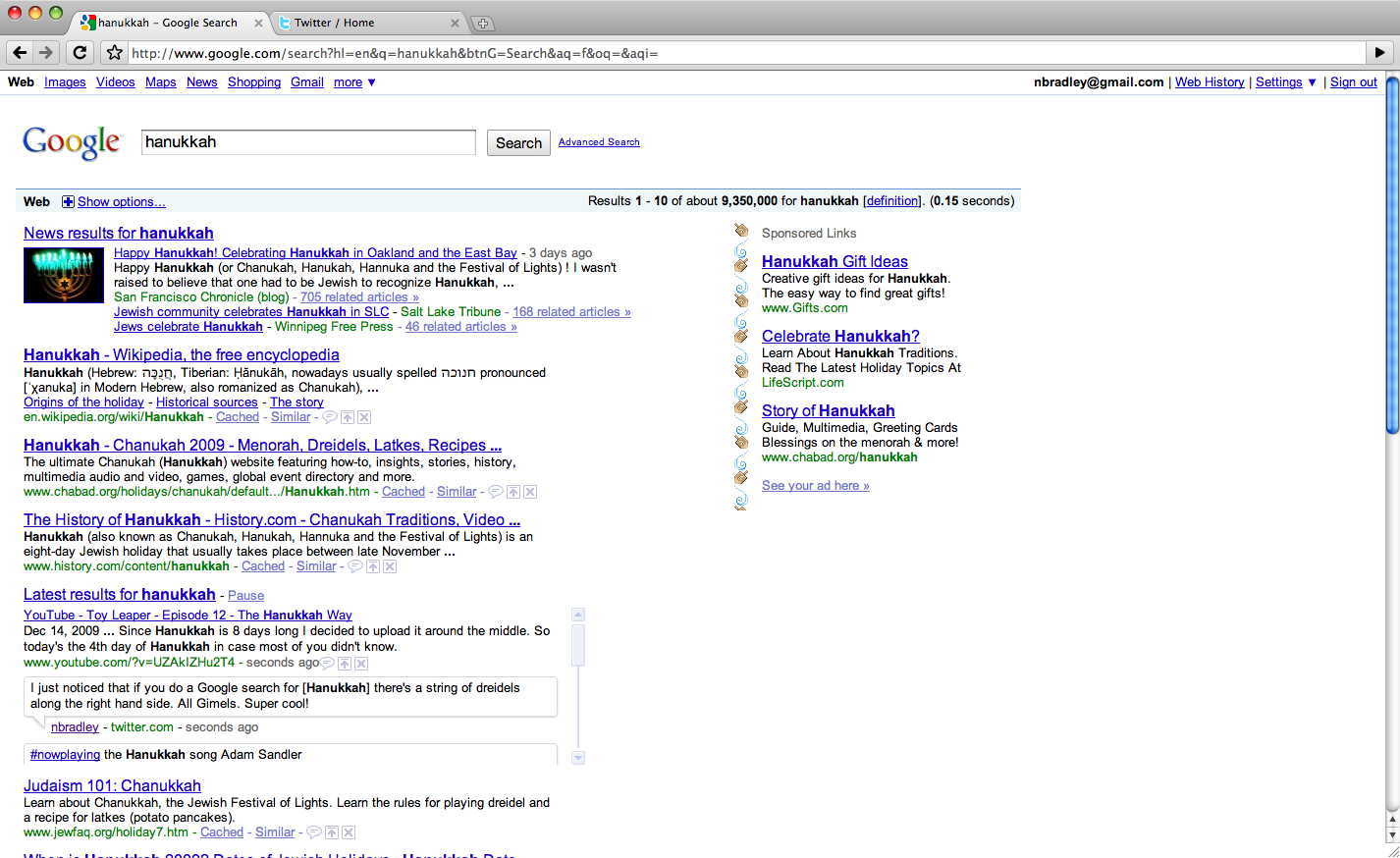The height and width of the screenshot is (858, 1400).
Task: Pause the latest results feed
Action: 245,596
